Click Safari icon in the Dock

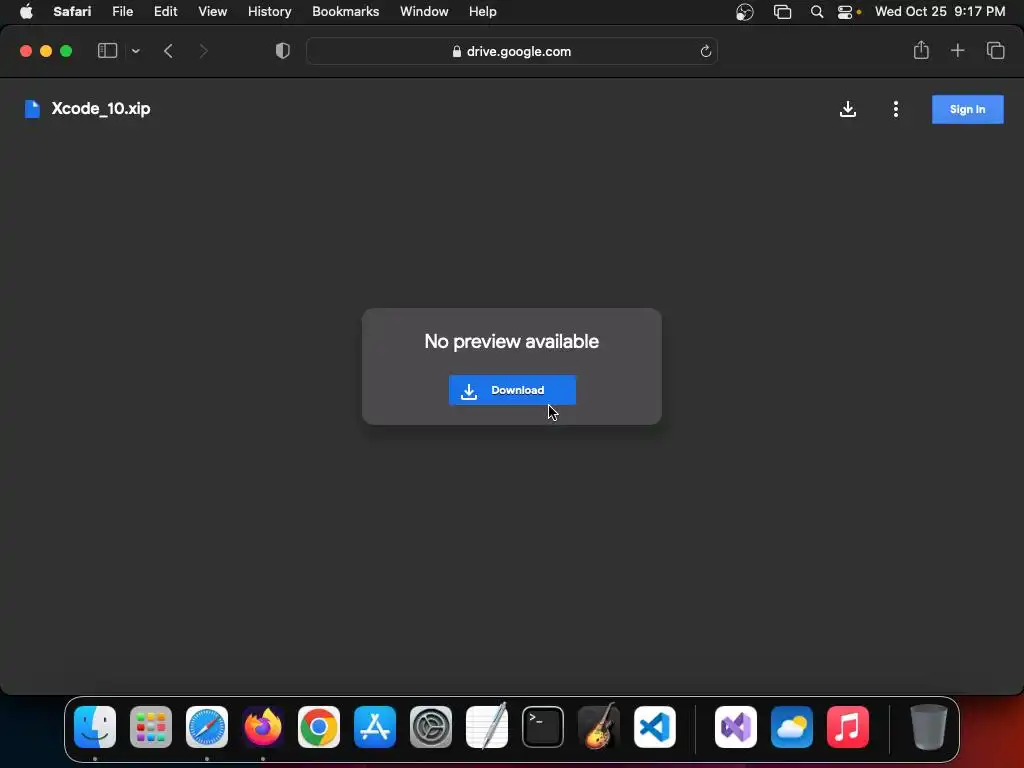click(207, 727)
